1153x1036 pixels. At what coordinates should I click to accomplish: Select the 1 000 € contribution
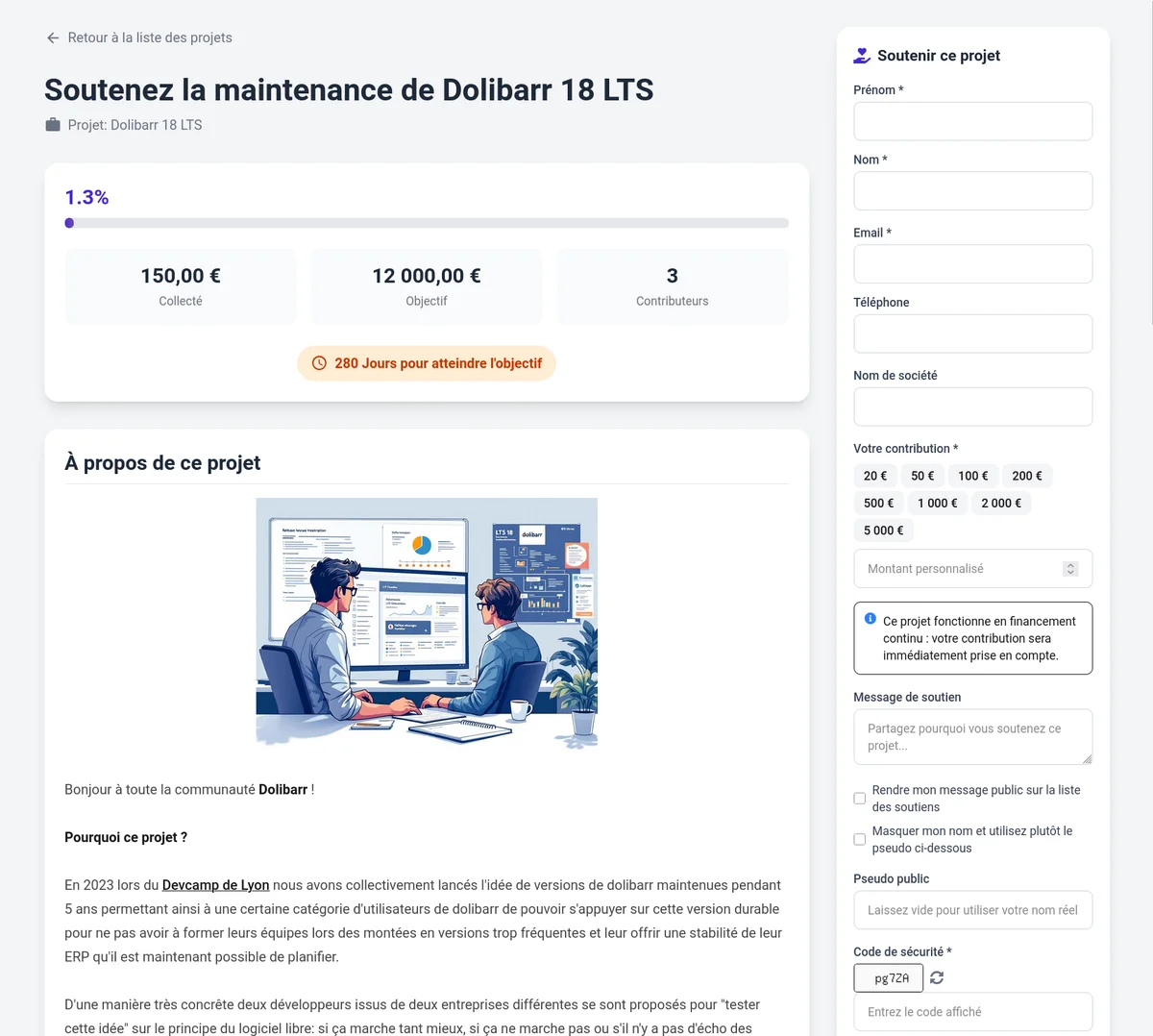point(937,503)
